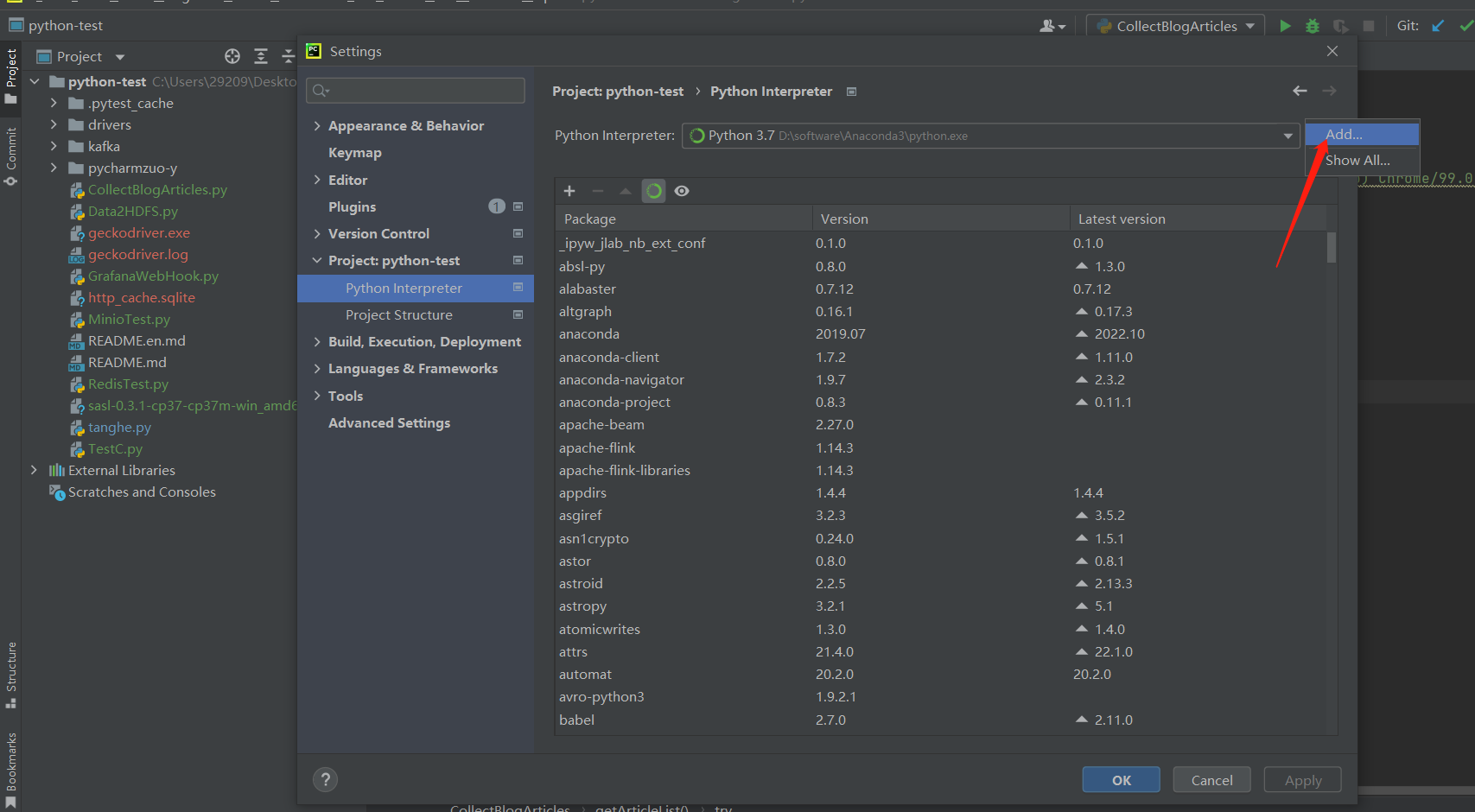1475x812 pixels.
Task: Select the astropy package row
Action: tap(942, 606)
